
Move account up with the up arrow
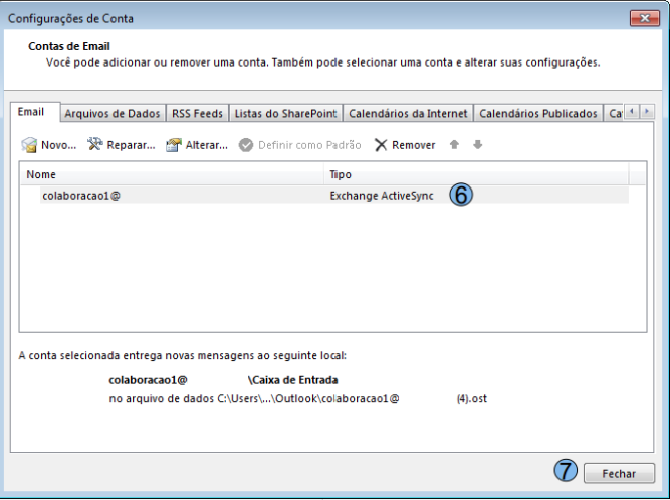pos(454,145)
